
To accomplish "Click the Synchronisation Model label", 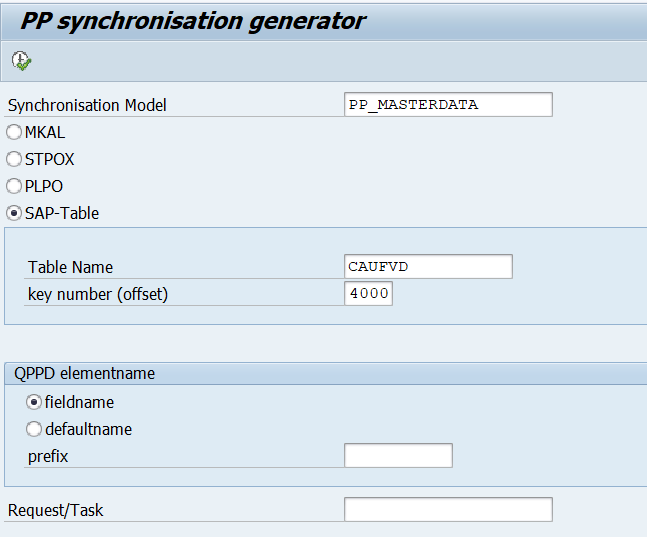I will click(x=87, y=105).
